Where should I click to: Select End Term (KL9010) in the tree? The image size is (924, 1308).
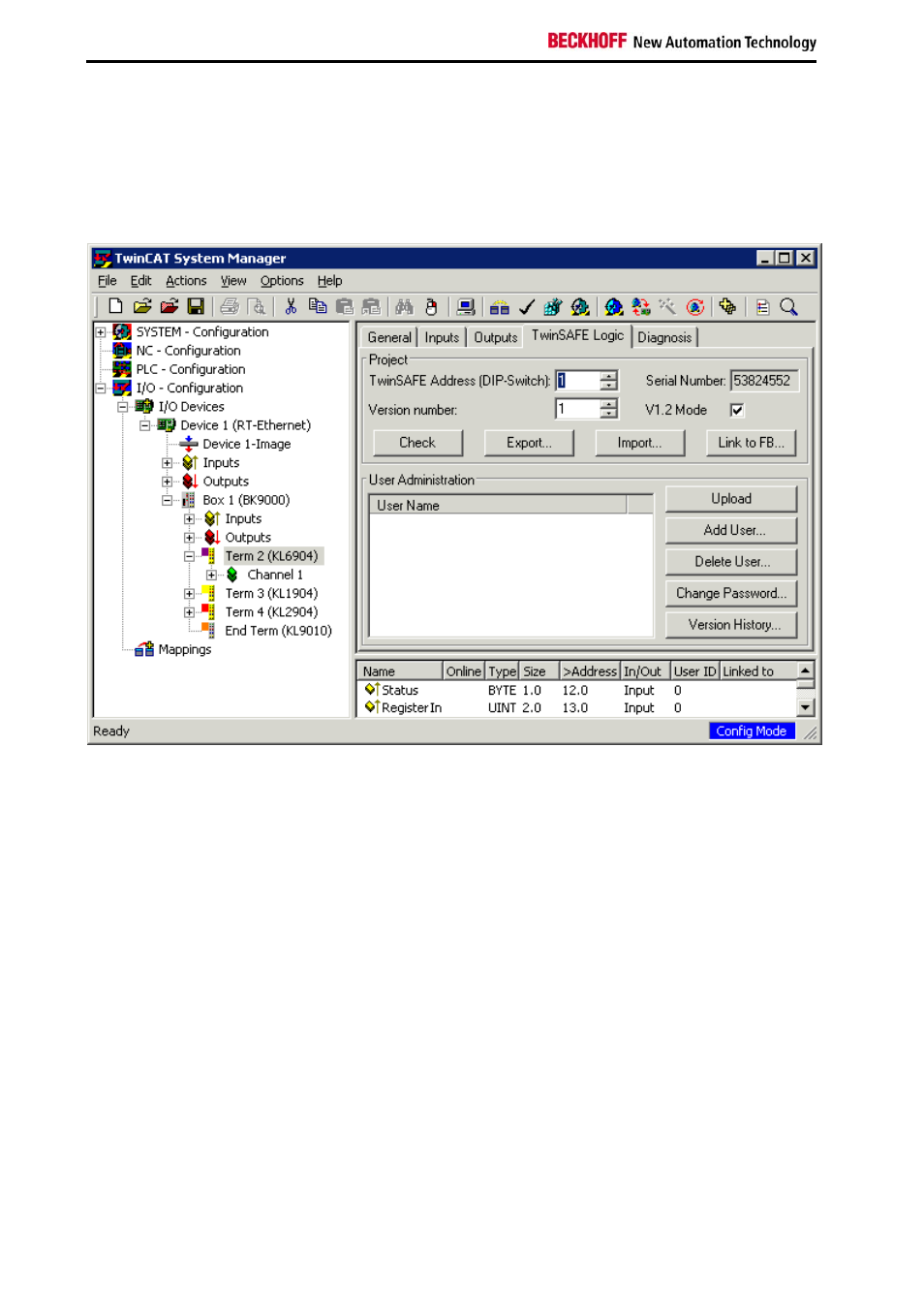click(x=278, y=631)
